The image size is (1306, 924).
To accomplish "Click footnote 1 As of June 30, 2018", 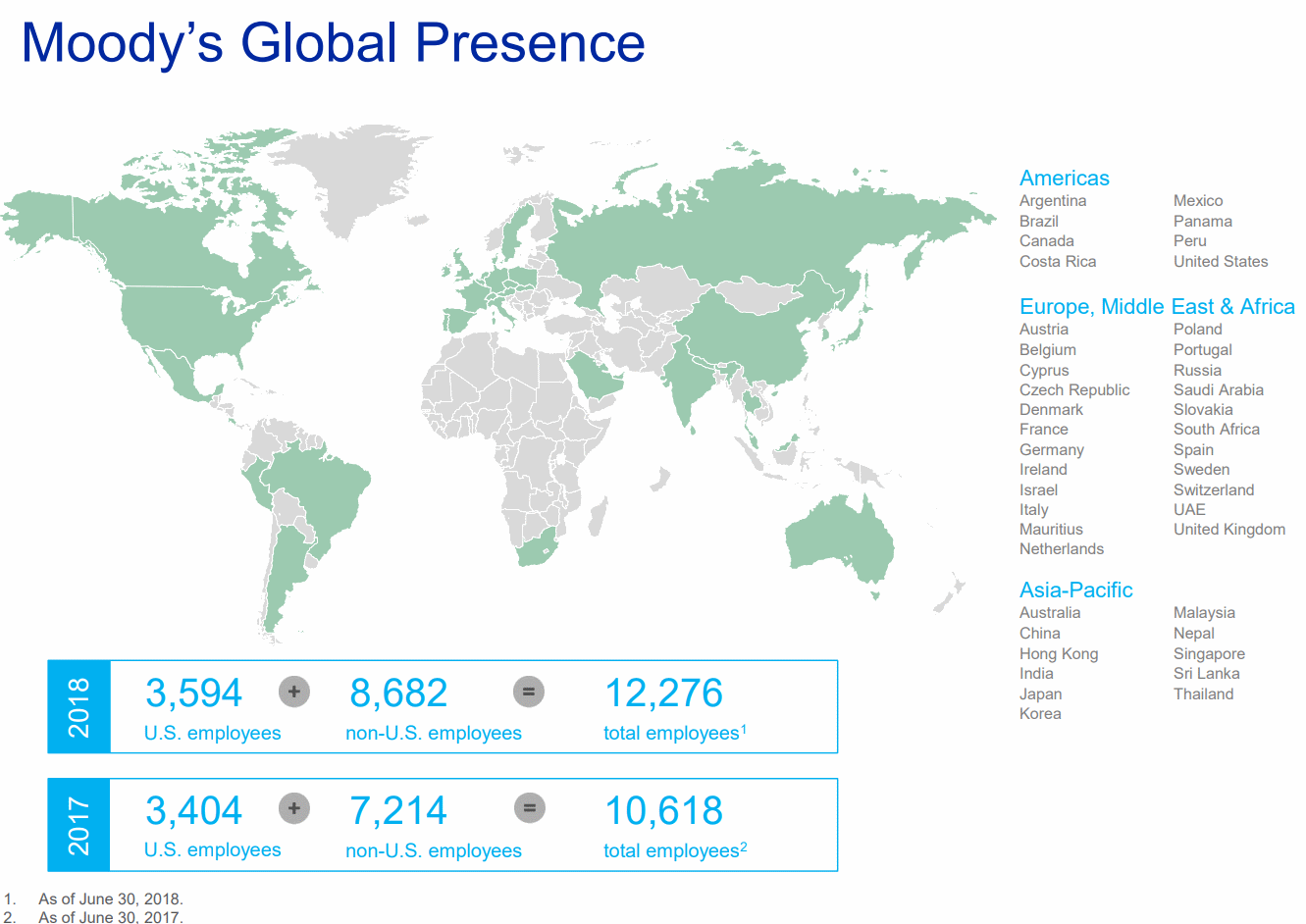I will point(110,898).
